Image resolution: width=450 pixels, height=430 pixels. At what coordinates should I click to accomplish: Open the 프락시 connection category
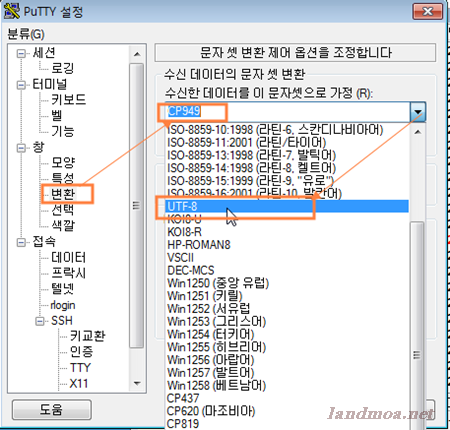[68, 273]
